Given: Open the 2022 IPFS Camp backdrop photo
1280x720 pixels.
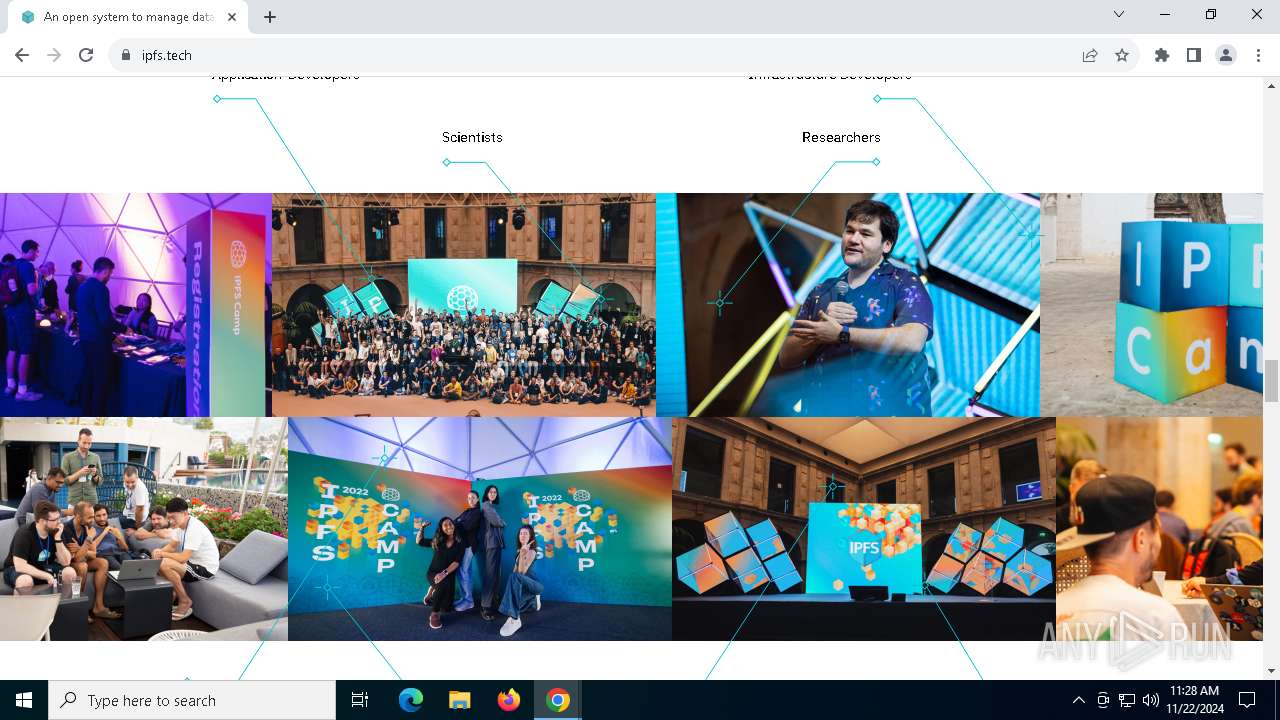Looking at the screenshot, I should click(x=480, y=529).
